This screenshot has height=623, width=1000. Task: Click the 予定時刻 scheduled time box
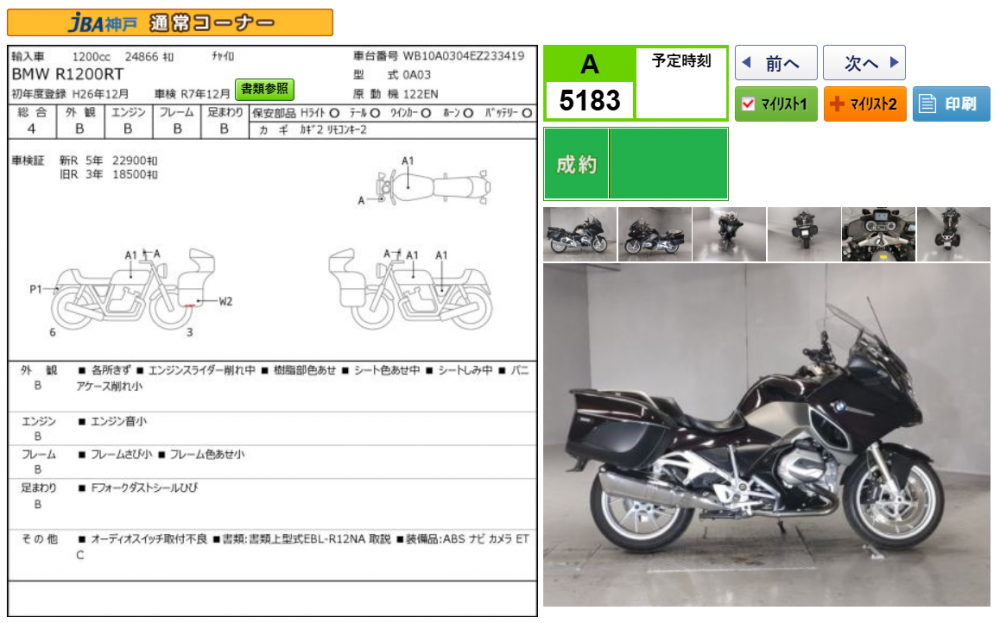[681, 82]
